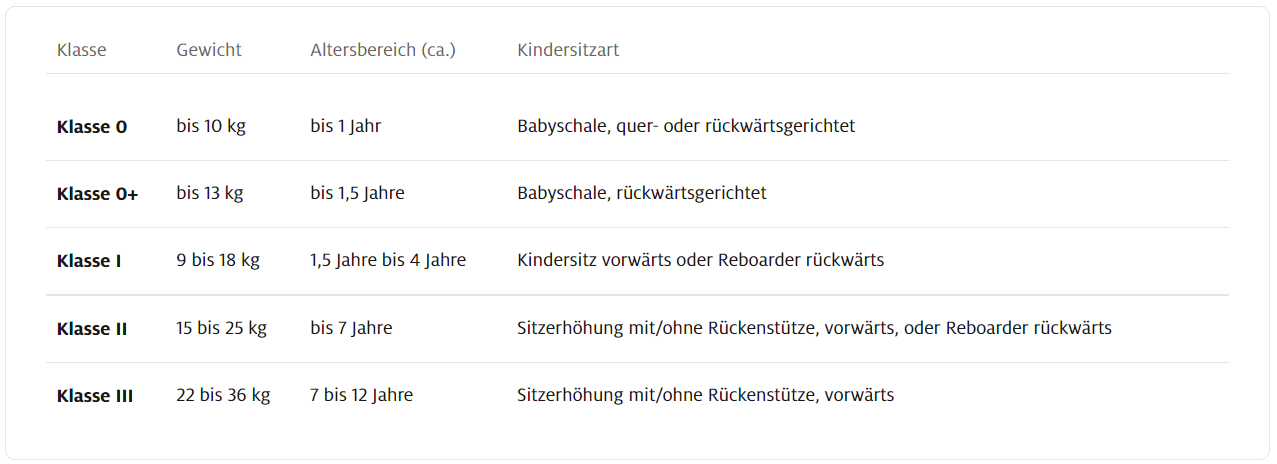Select the Klasse III row label
Viewport: 1277px width, 464px height.
tap(95, 396)
